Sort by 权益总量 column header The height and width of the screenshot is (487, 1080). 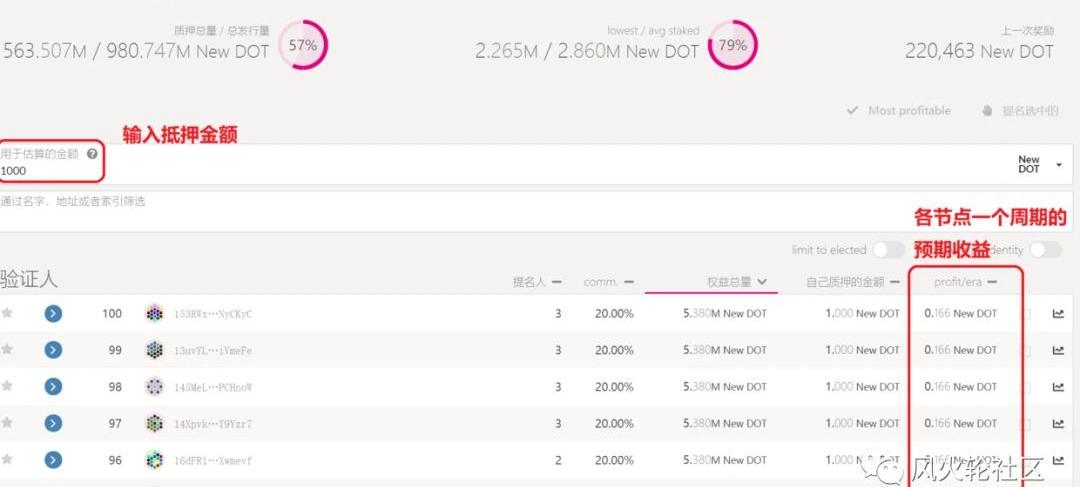[x=735, y=282]
